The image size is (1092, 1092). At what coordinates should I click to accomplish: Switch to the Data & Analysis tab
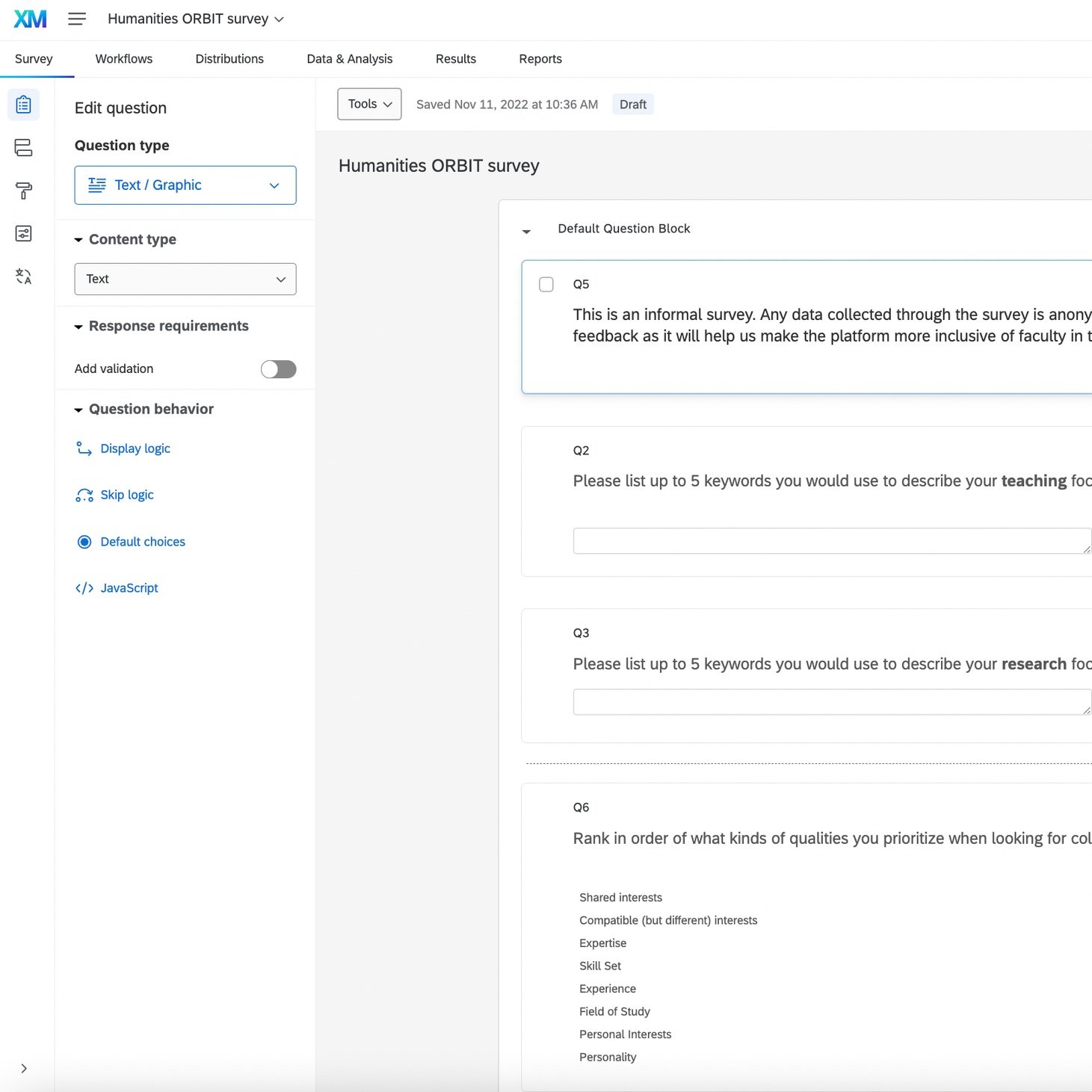click(x=350, y=59)
